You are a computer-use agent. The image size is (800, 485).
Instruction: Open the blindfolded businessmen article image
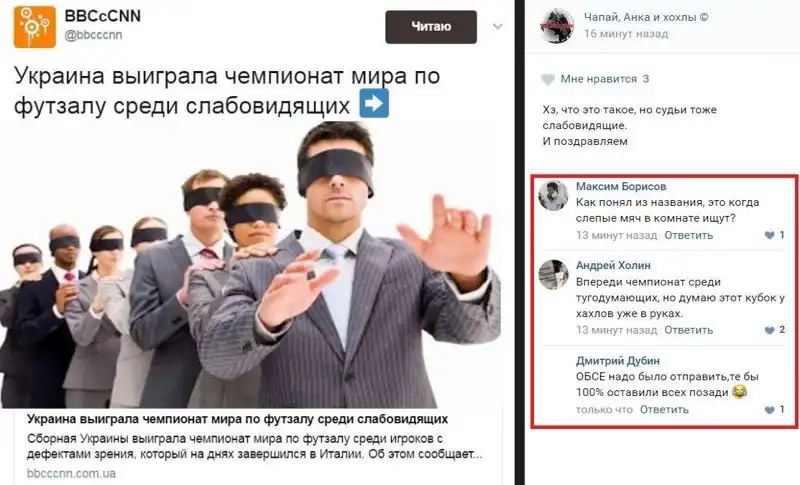pyautogui.click(x=250, y=264)
